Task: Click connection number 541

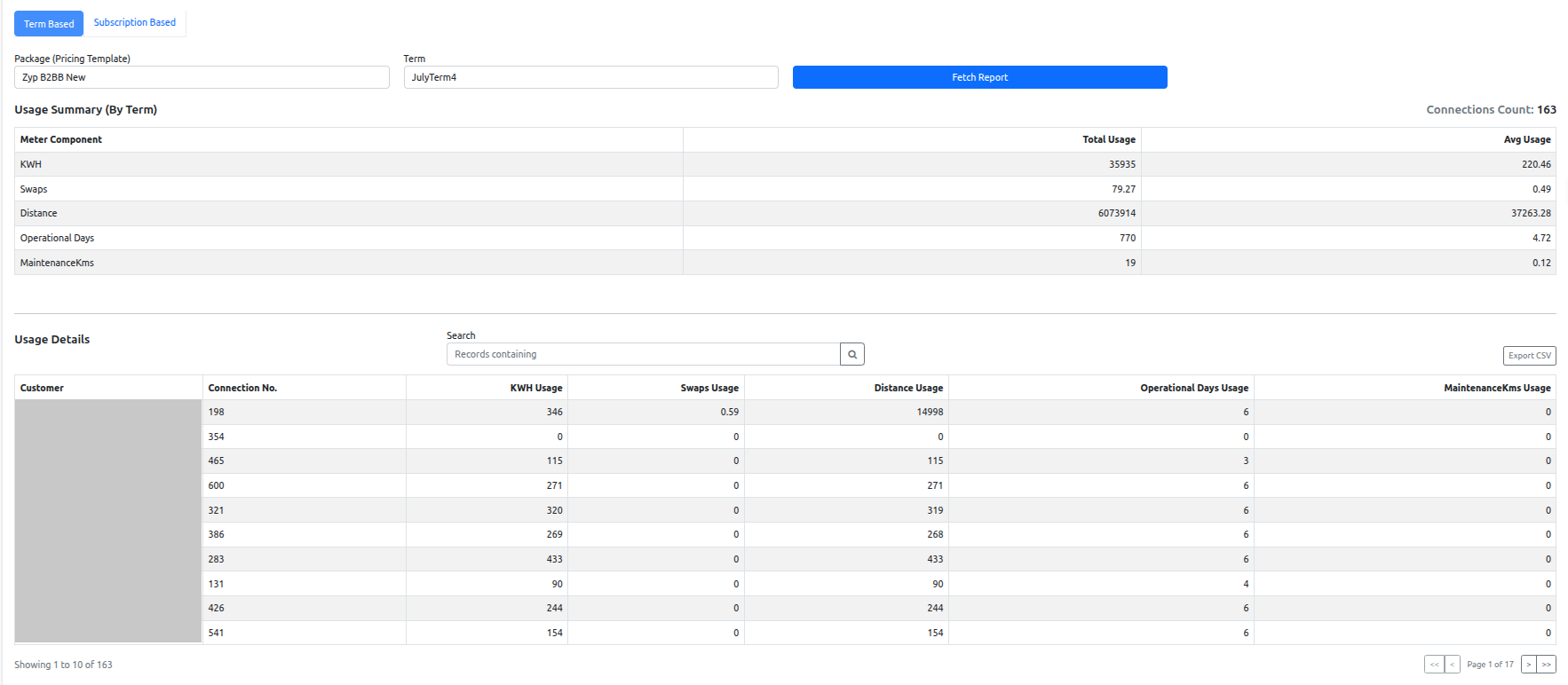Action: 217,633
